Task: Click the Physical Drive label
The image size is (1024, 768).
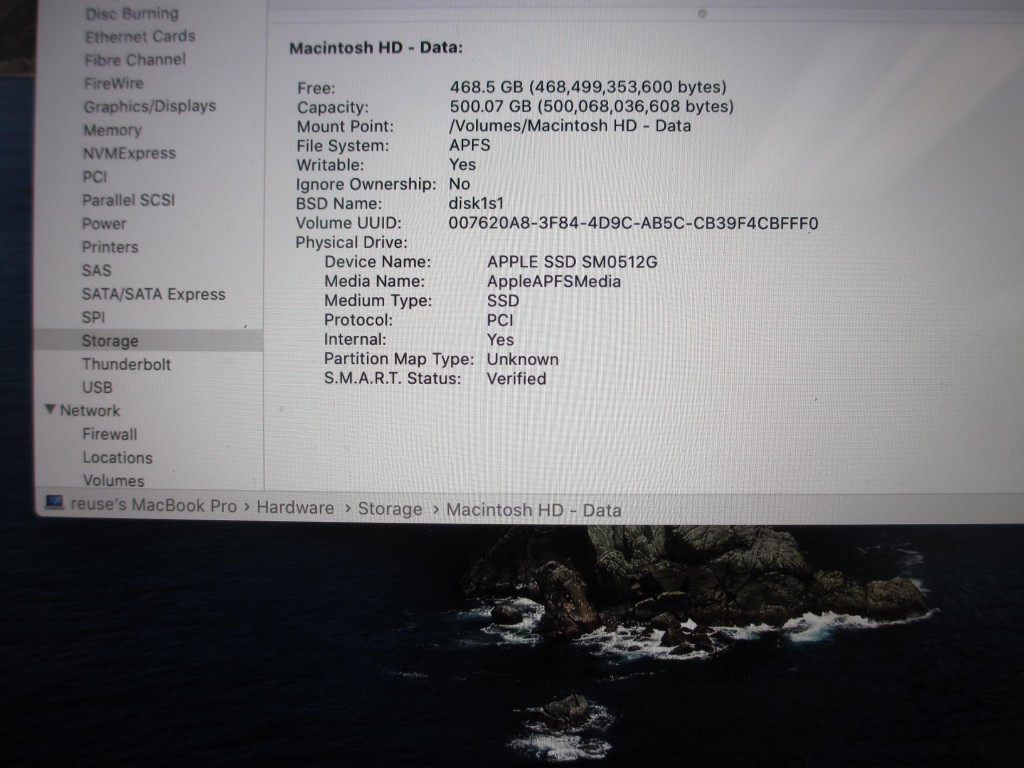Action: point(351,242)
